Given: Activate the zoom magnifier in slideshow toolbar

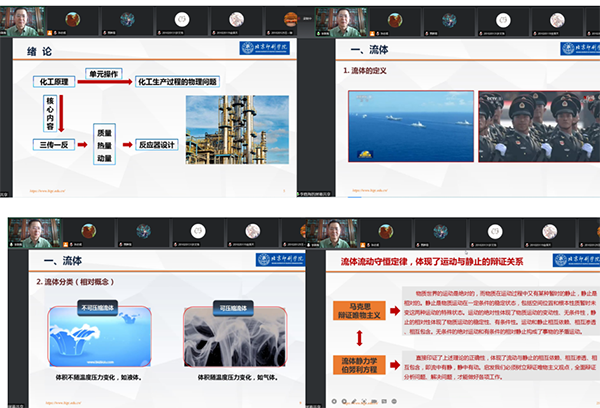Looking at the screenshot, I should [374, 402].
